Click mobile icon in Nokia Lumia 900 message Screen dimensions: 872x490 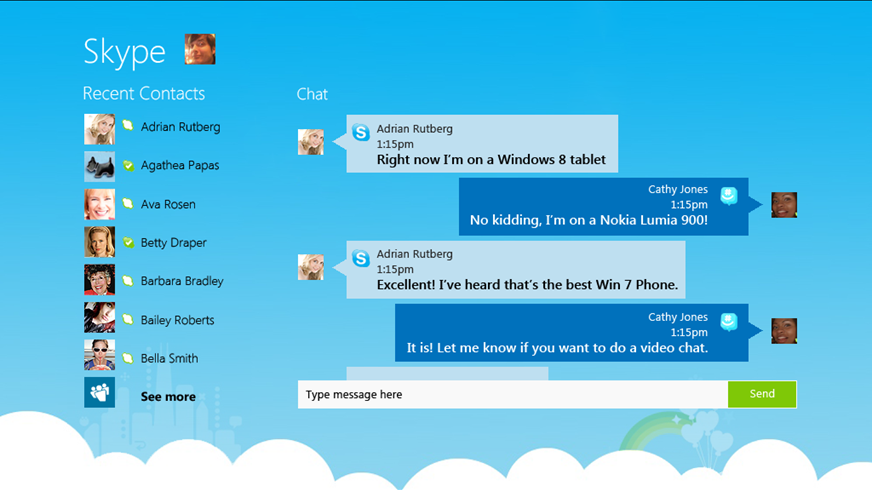729,196
